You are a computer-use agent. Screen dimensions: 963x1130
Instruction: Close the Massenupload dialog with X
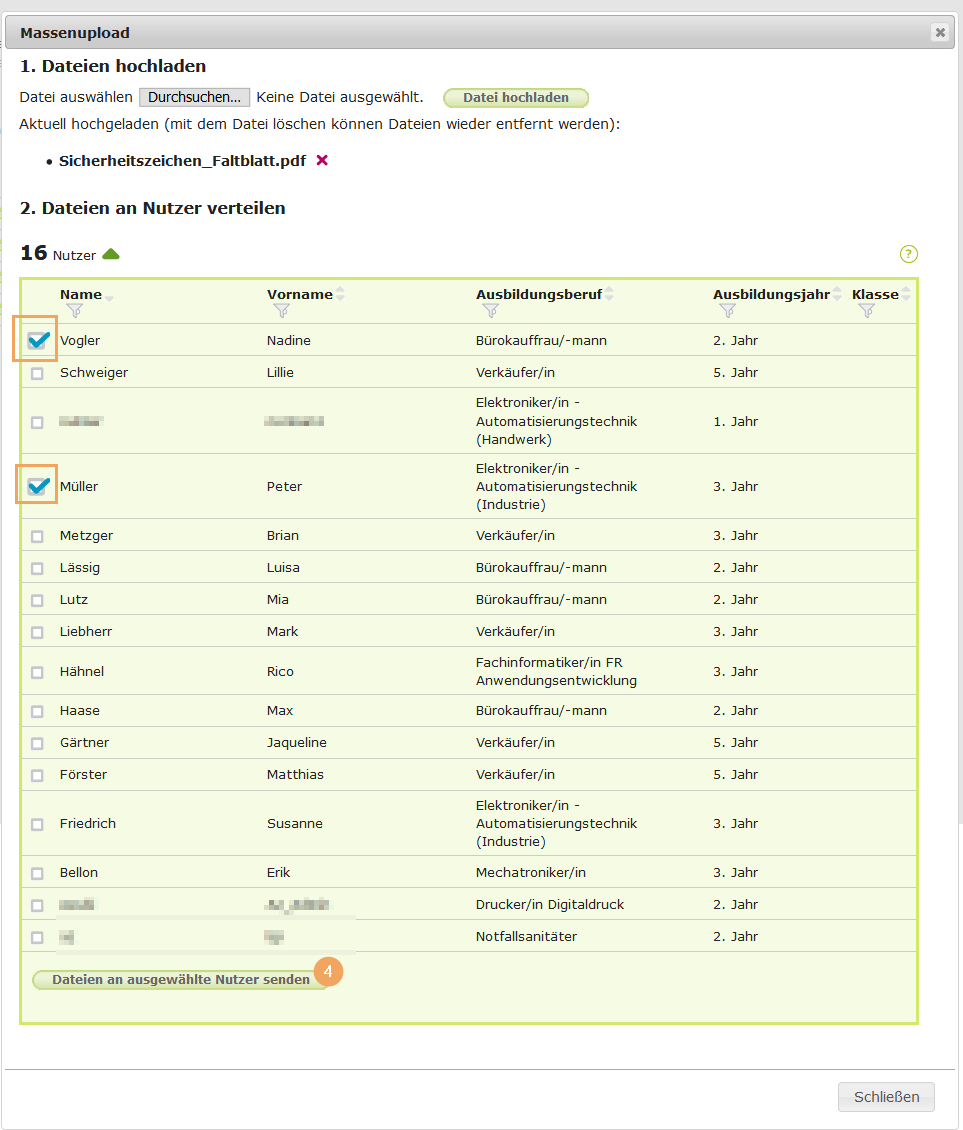click(940, 33)
